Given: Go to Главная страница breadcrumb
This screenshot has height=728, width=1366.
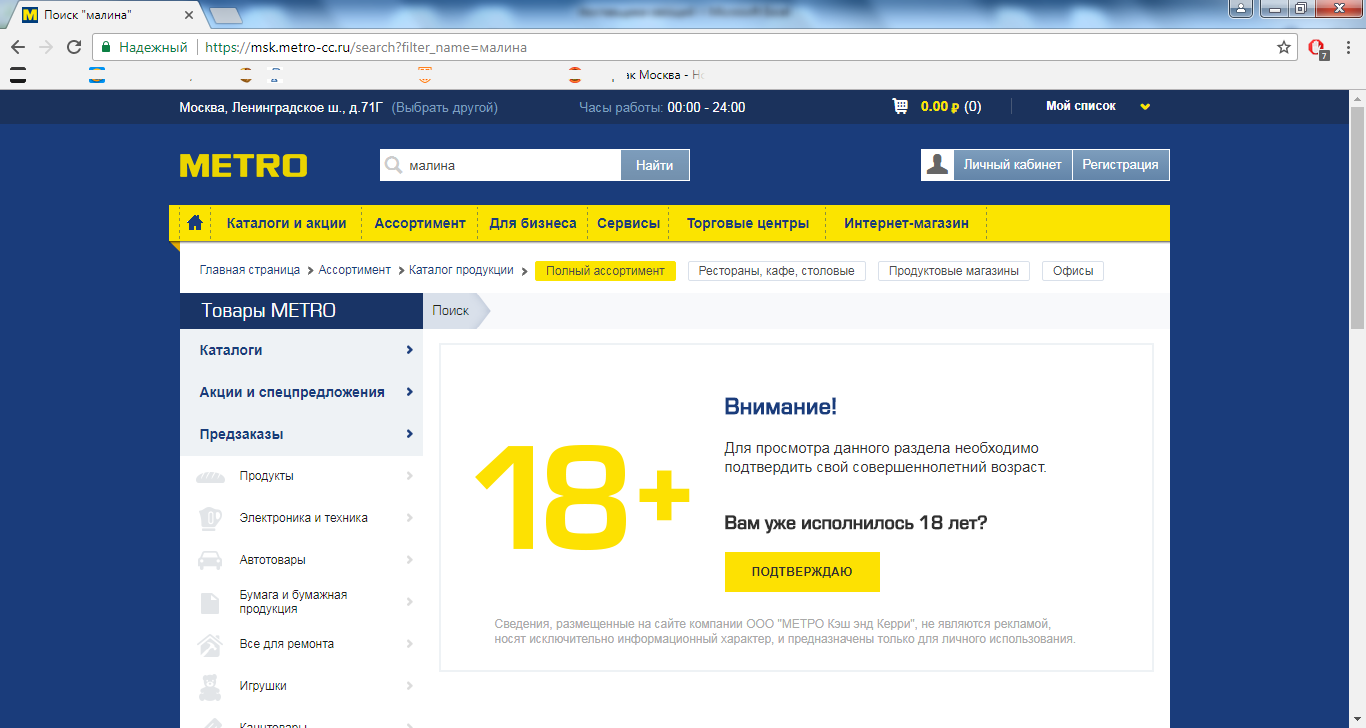Looking at the screenshot, I should tap(249, 270).
